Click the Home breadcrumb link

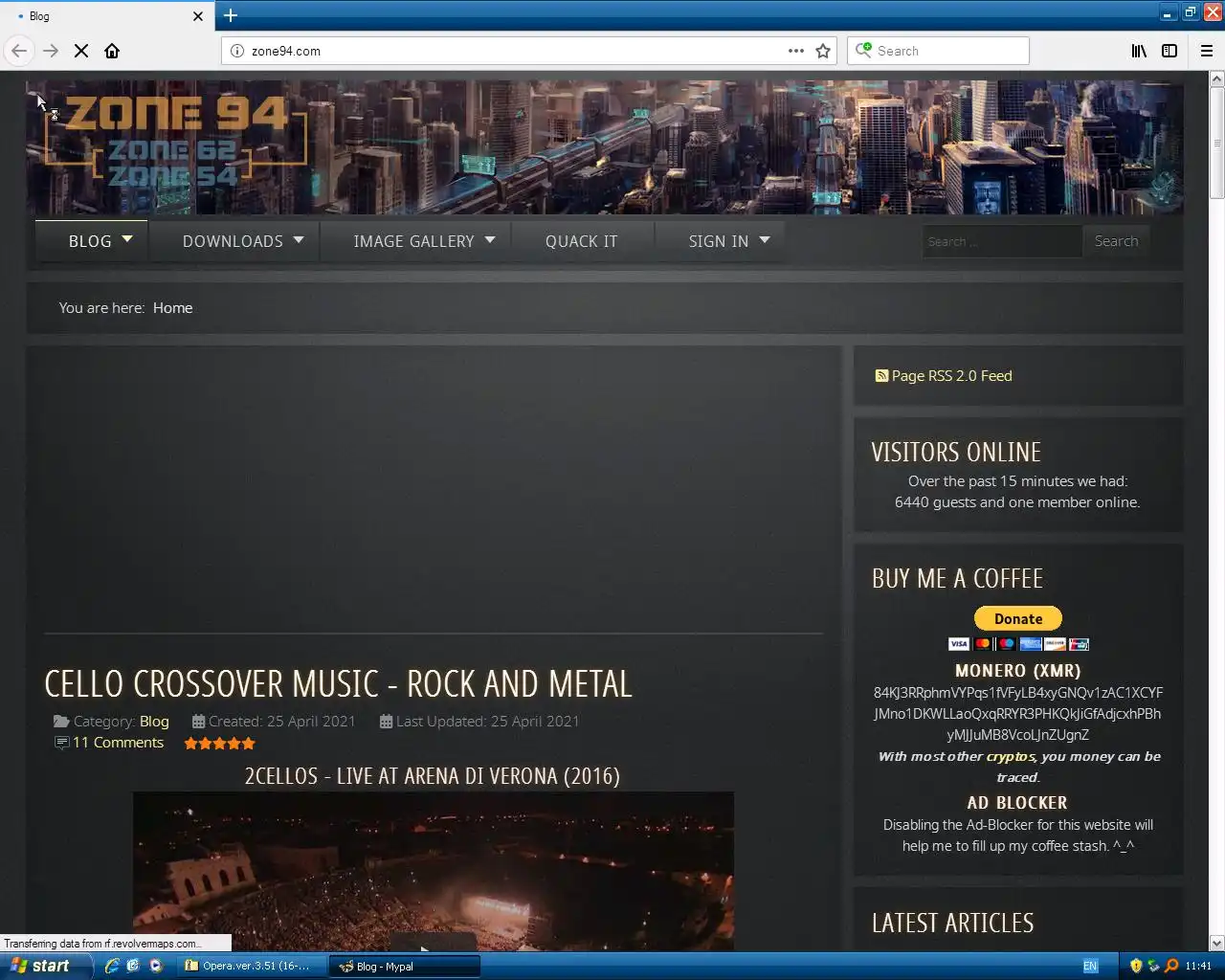tap(172, 307)
